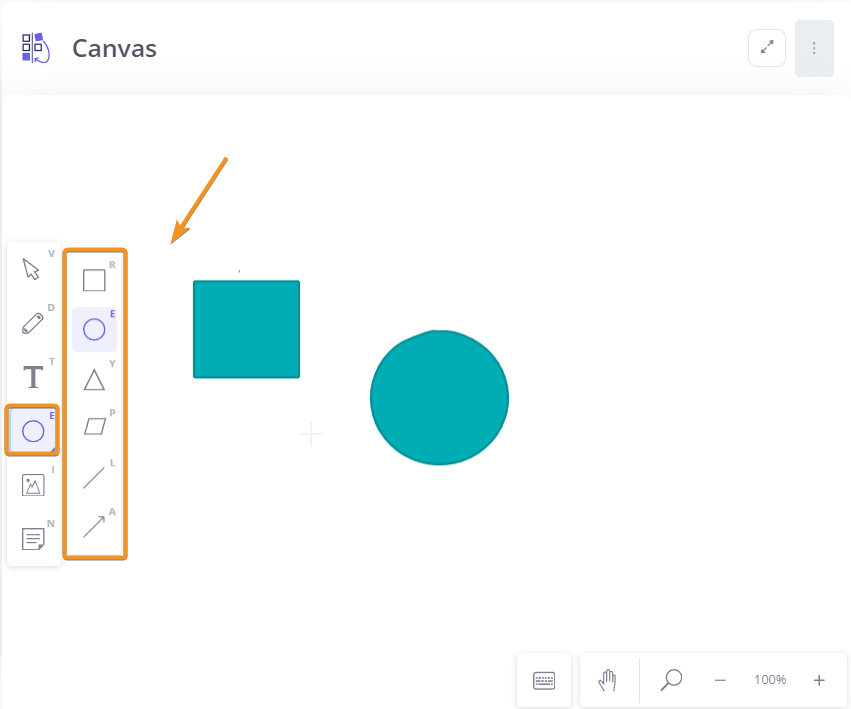The image size is (851, 709).
Task: Click the 100% zoom level
Action: (770, 680)
